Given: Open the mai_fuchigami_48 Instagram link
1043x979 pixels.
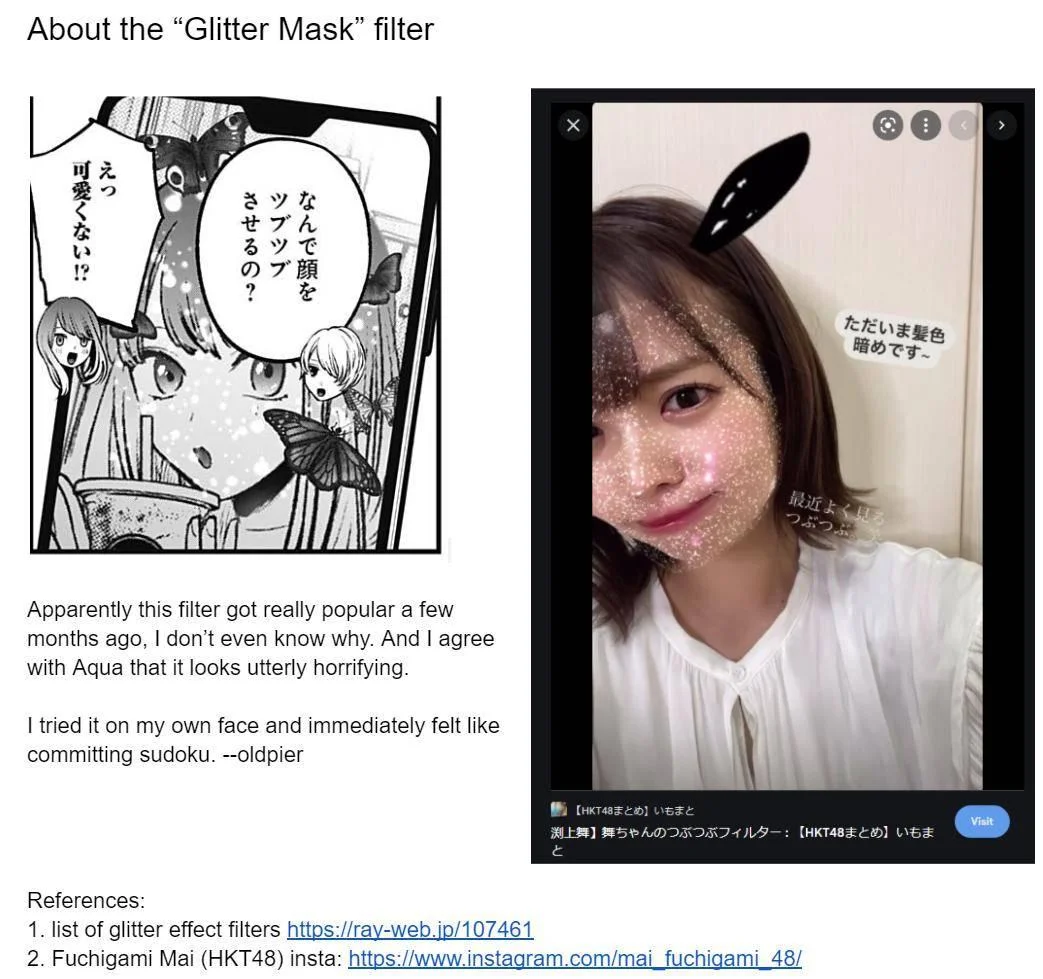Looking at the screenshot, I should pos(575,958).
